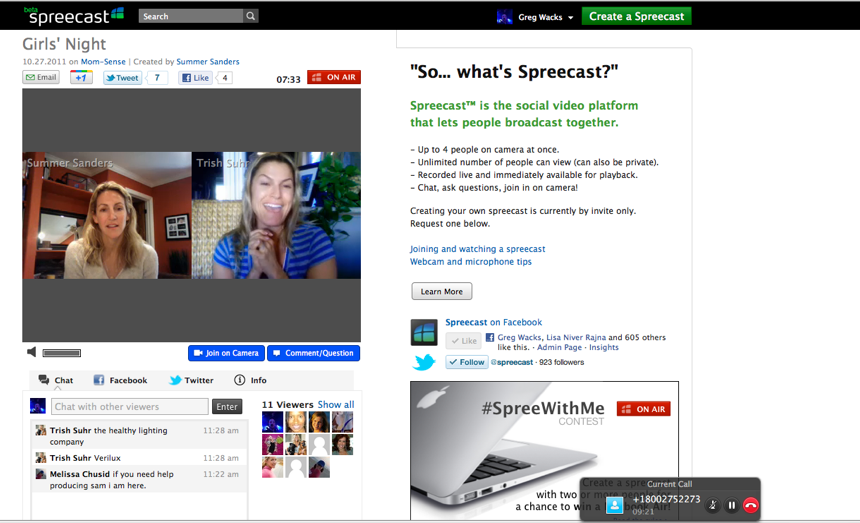This screenshot has height=523, width=860.
Task: Click Trish Suhr avatar beside healthy lighting message
Action: pos(41,430)
